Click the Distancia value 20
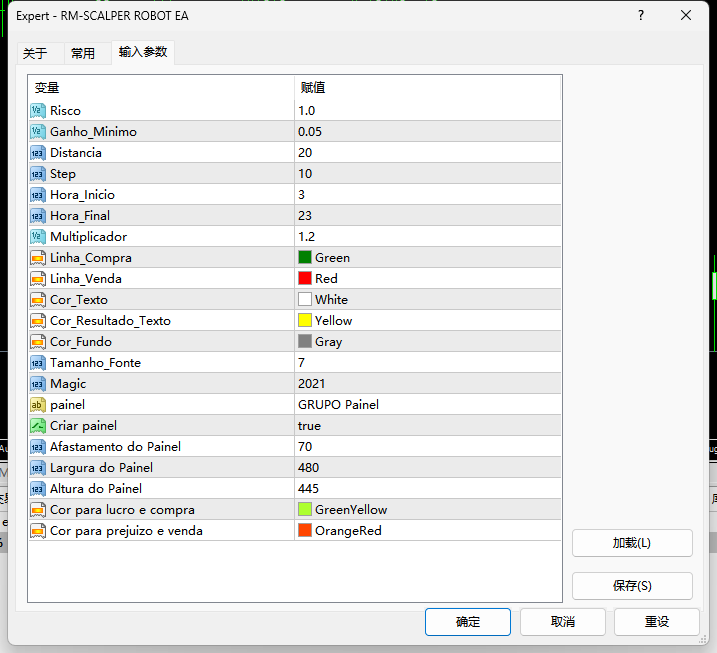Image resolution: width=717 pixels, height=653 pixels. 305,153
